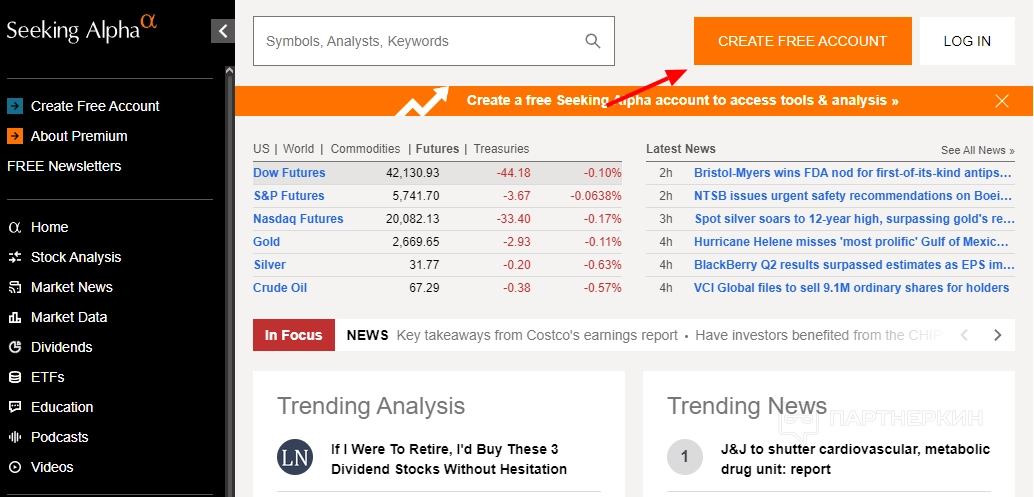Open the Dow Futures quote link
The height and width of the screenshot is (497, 1034).
(x=289, y=173)
